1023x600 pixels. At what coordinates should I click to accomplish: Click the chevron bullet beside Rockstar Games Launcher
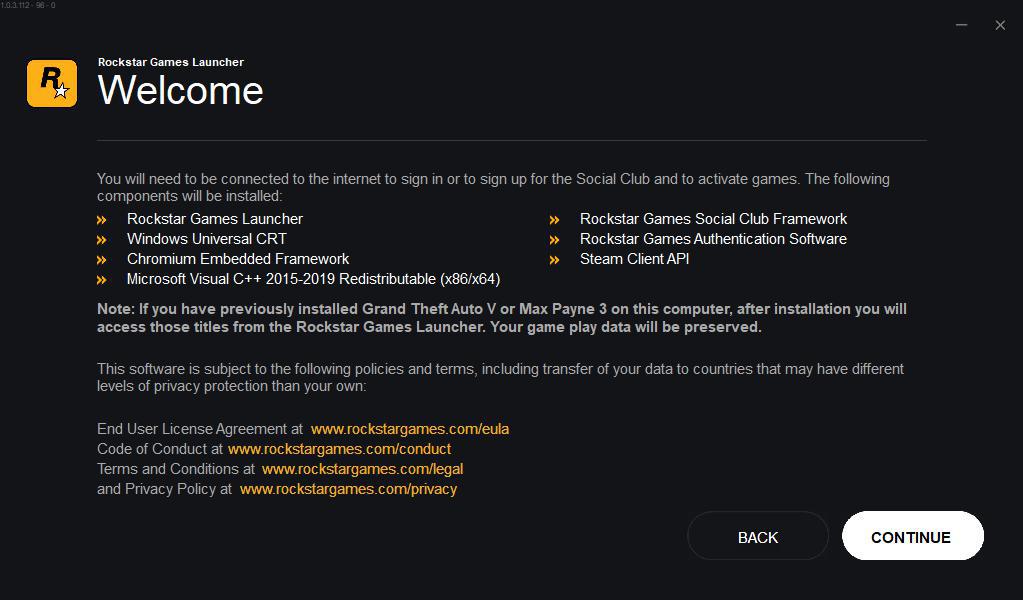[102, 220]
